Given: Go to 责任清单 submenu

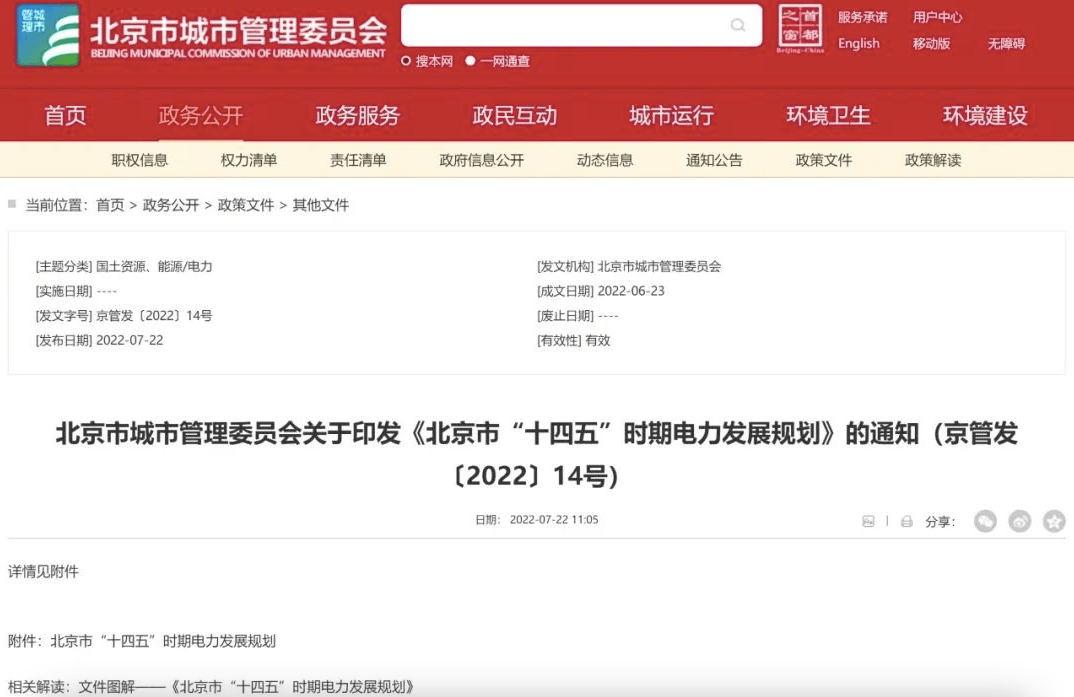Looking at the screenshot, I should (x=358, y=160).
